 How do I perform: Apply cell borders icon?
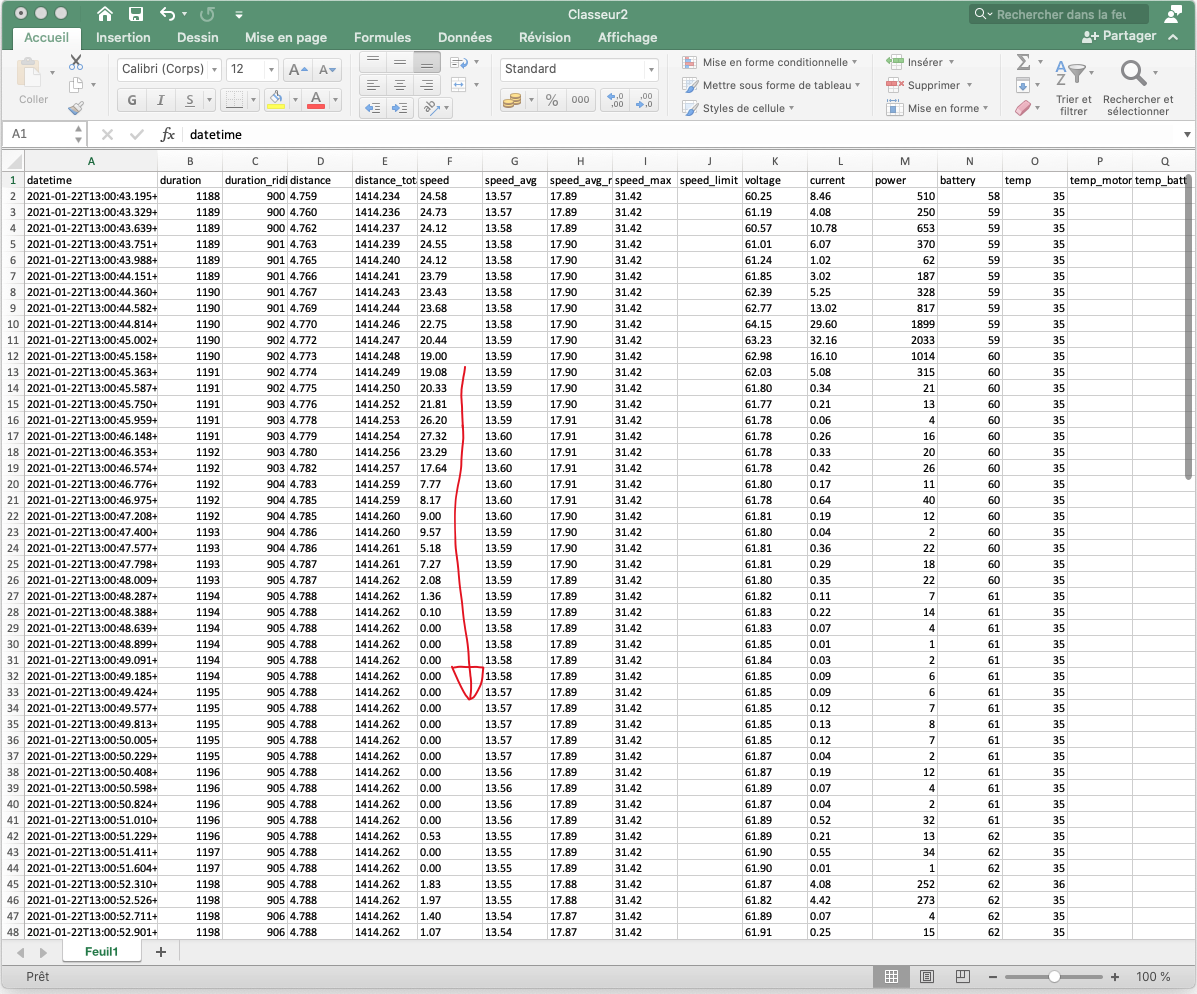tap(234, 100)
